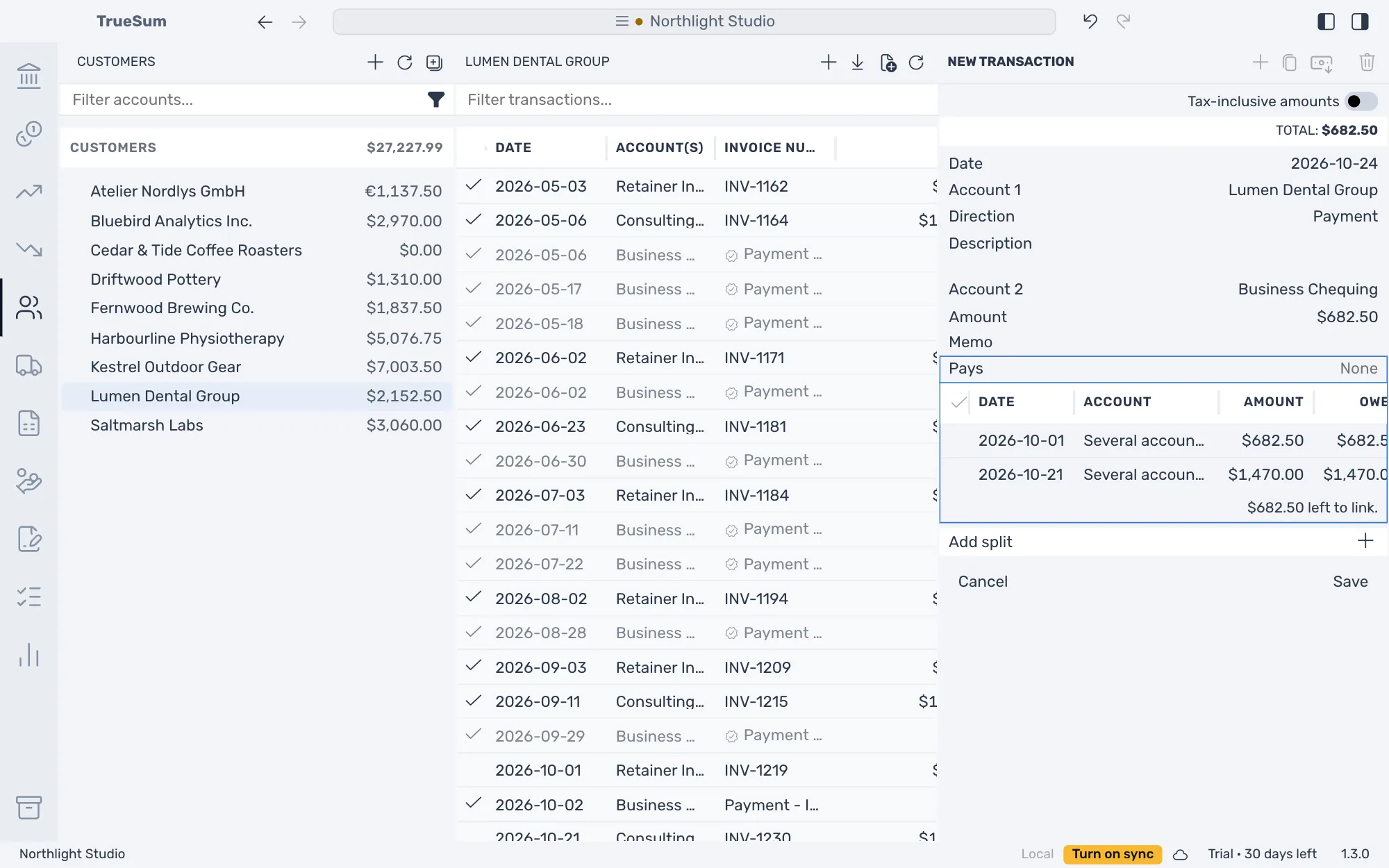Click the undo arrow icon

tap(1090, 22)
